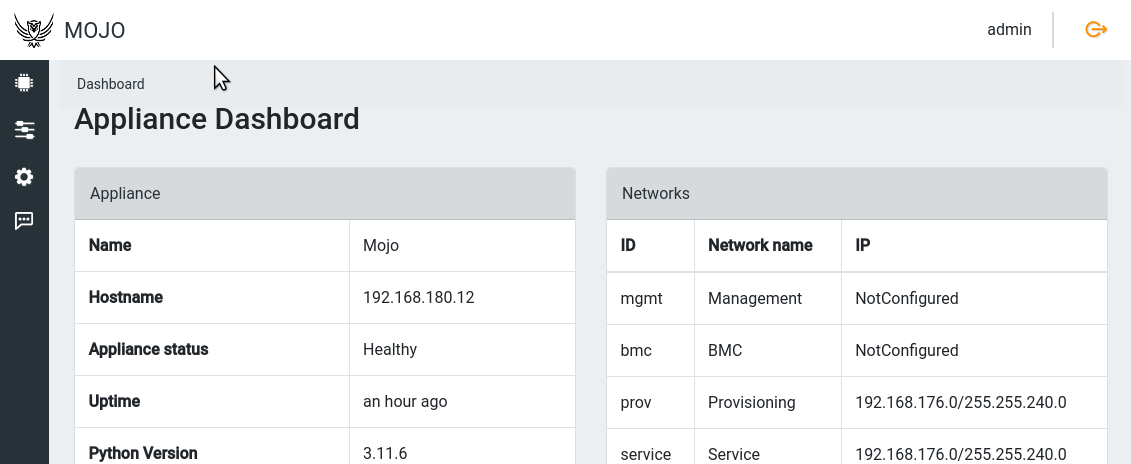This screenshot has width=1131, height=464.
Task: Select the mgmt network row
Action: tap(856, 298)
